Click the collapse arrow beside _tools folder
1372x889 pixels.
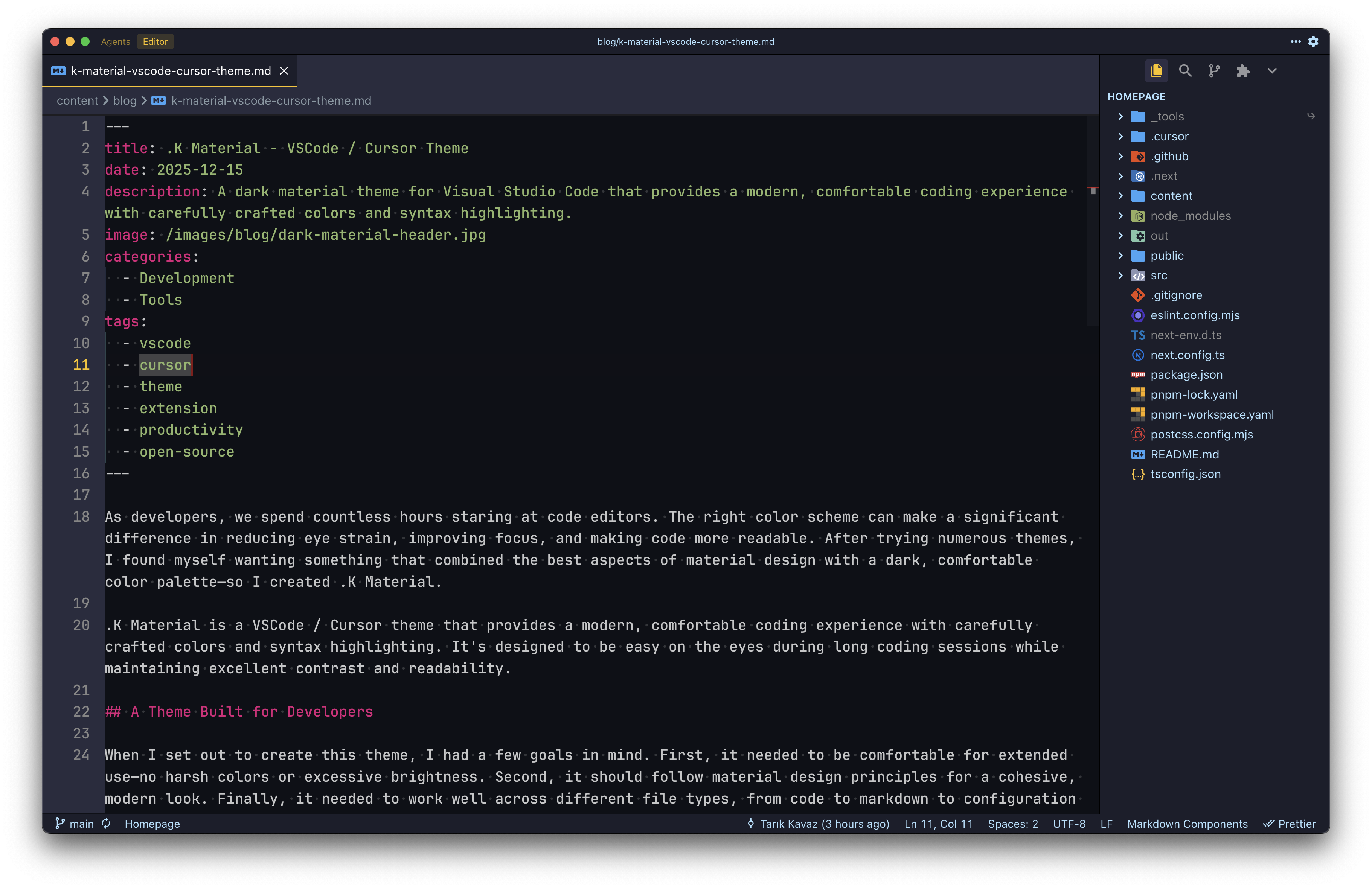1120,116
